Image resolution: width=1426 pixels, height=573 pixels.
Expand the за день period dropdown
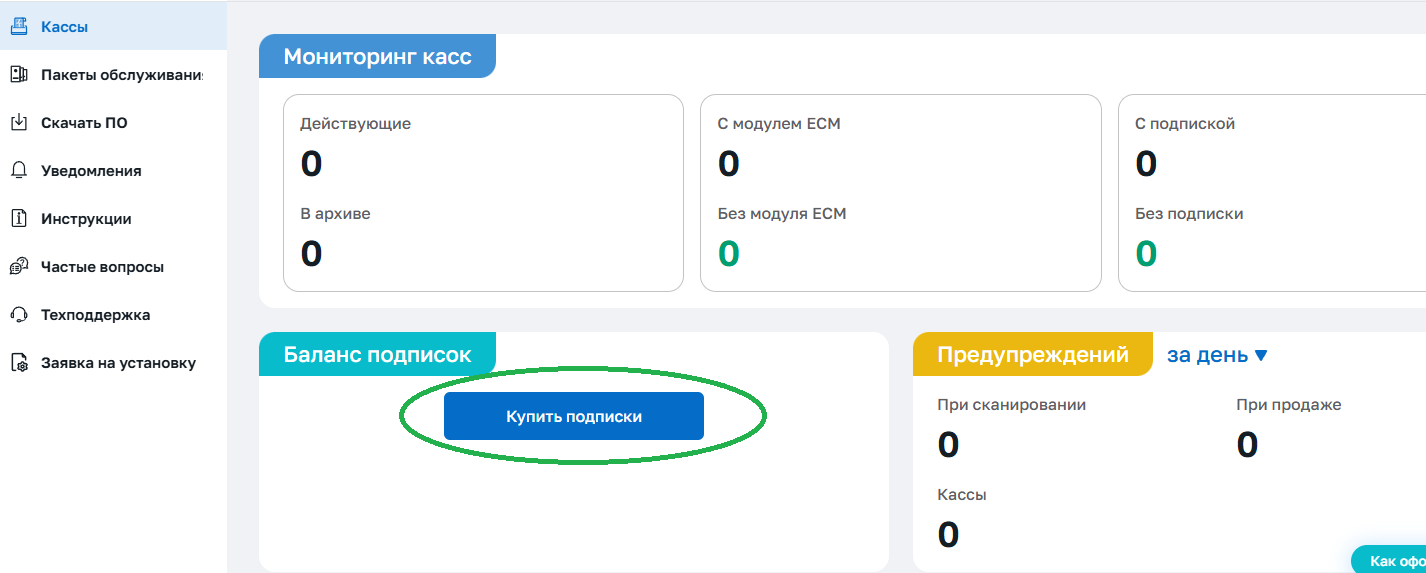(1208, 355)
